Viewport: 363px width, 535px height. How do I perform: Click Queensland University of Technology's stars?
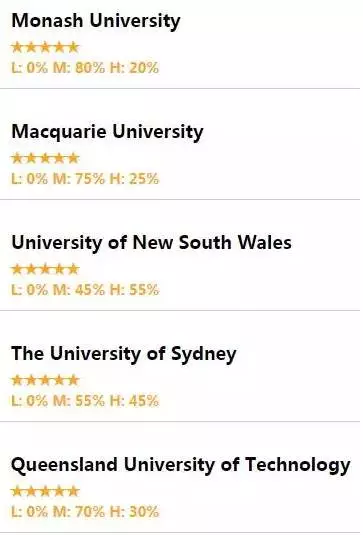45,491
